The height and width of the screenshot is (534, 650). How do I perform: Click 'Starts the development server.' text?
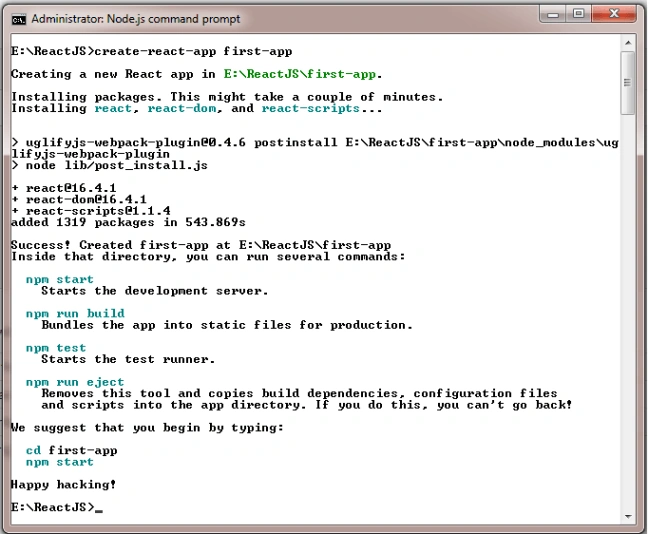click(x=155, y=291)
